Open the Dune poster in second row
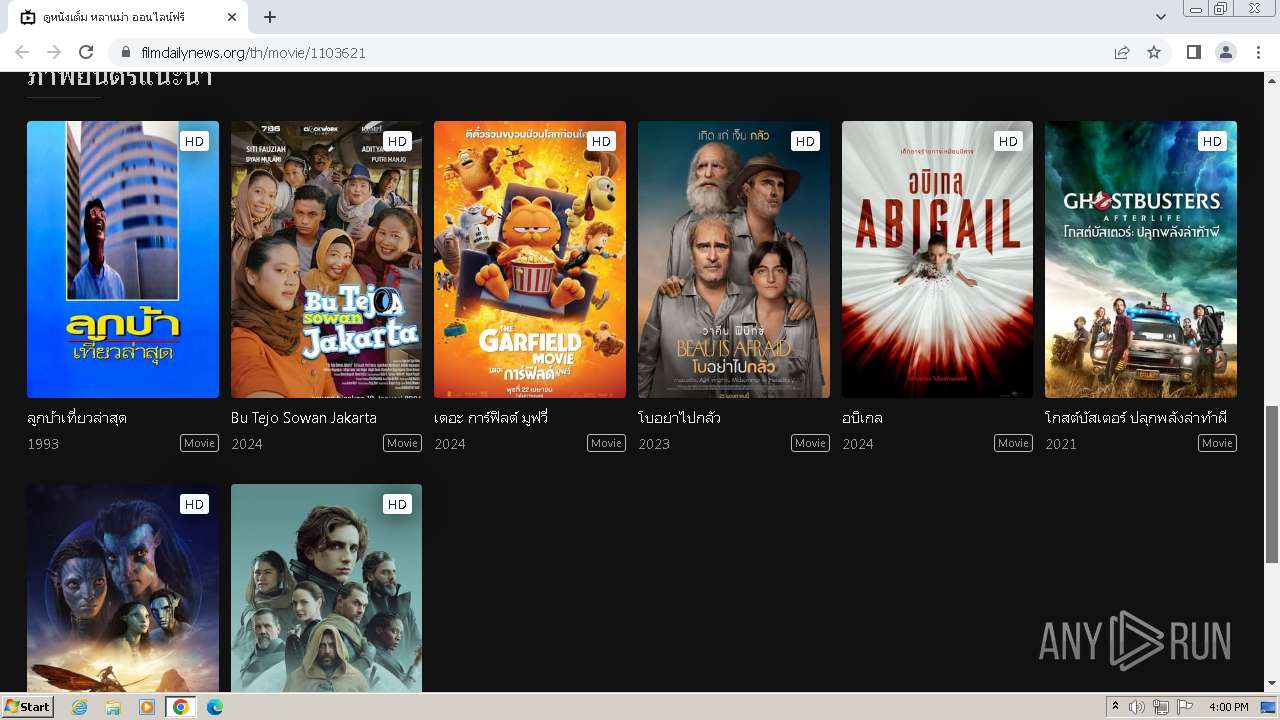 326,588
